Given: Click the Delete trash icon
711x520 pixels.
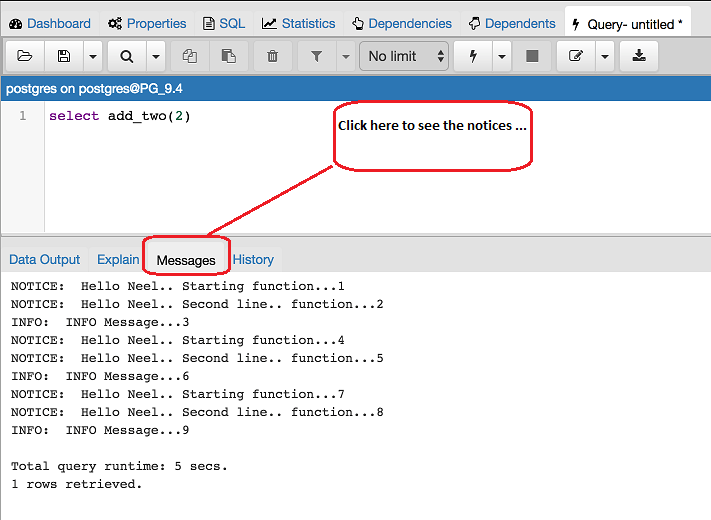Looking at the screenshot, I should pos(272,56).
